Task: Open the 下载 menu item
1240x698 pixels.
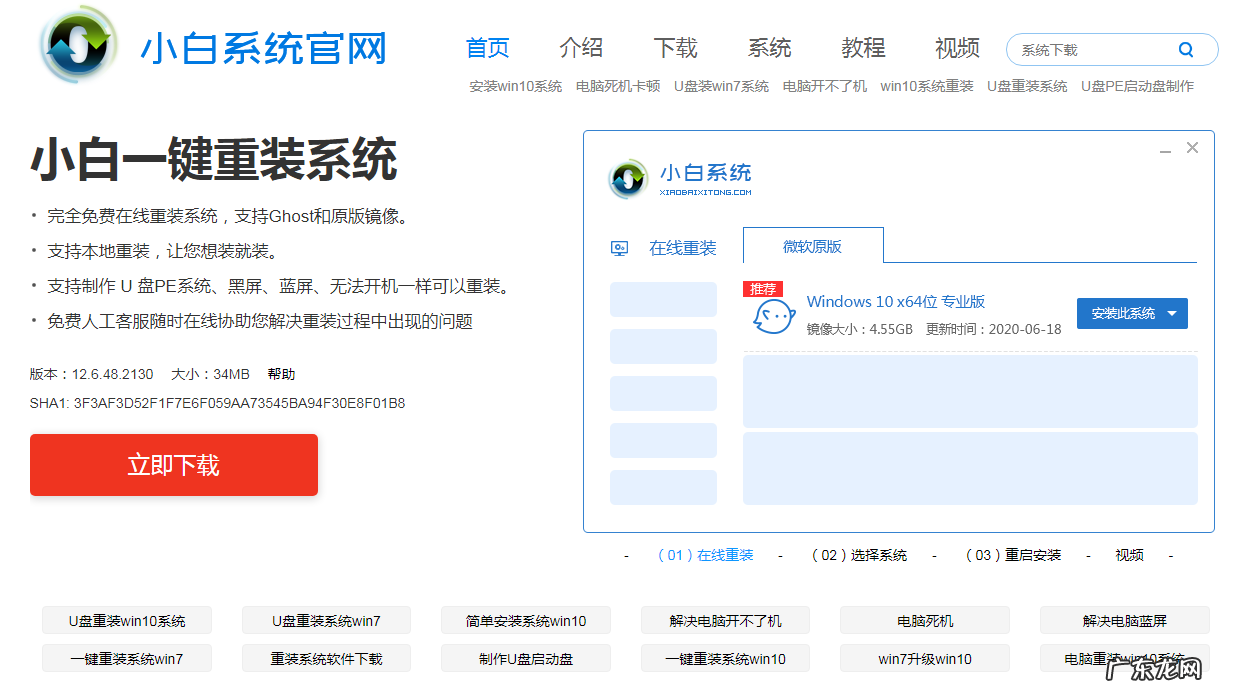Action: coord(676,47)
